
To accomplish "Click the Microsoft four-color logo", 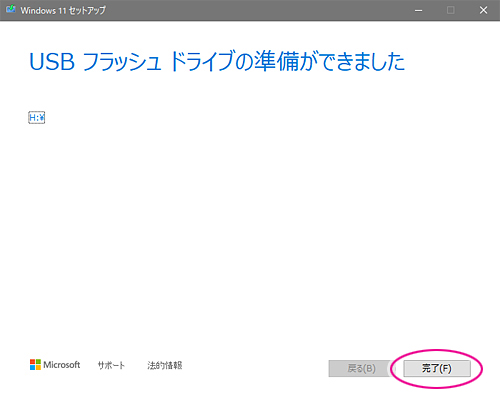I will click(35, 364).
